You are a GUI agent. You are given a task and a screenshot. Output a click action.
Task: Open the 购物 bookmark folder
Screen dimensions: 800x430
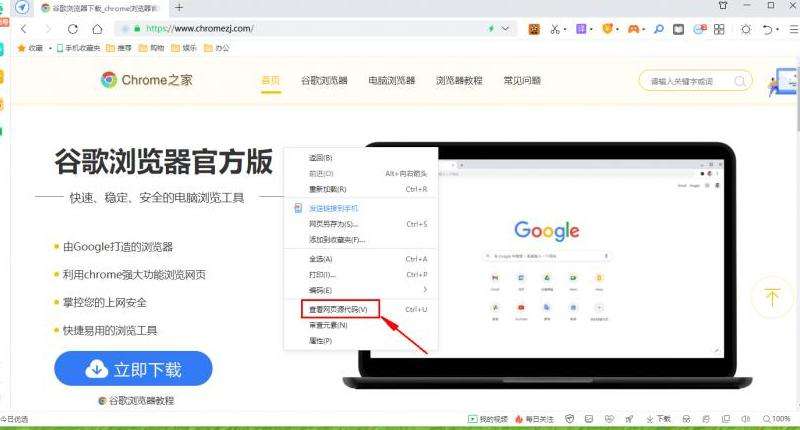point(152,48)
